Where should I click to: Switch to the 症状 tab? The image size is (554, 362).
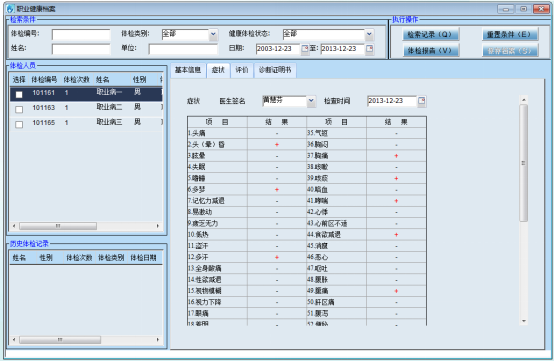218,70
